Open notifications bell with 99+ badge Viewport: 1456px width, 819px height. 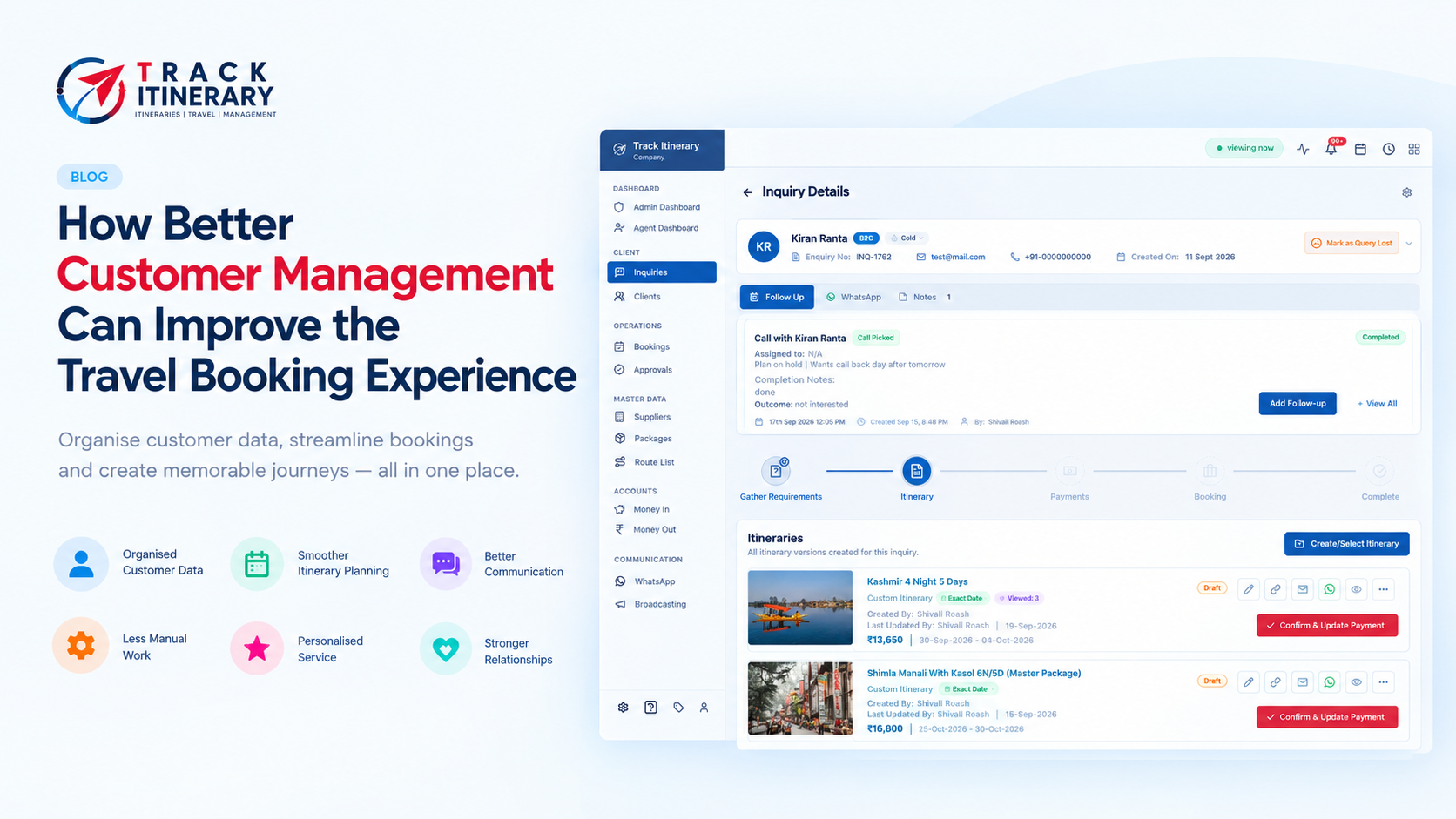[x=1332, y=148]
